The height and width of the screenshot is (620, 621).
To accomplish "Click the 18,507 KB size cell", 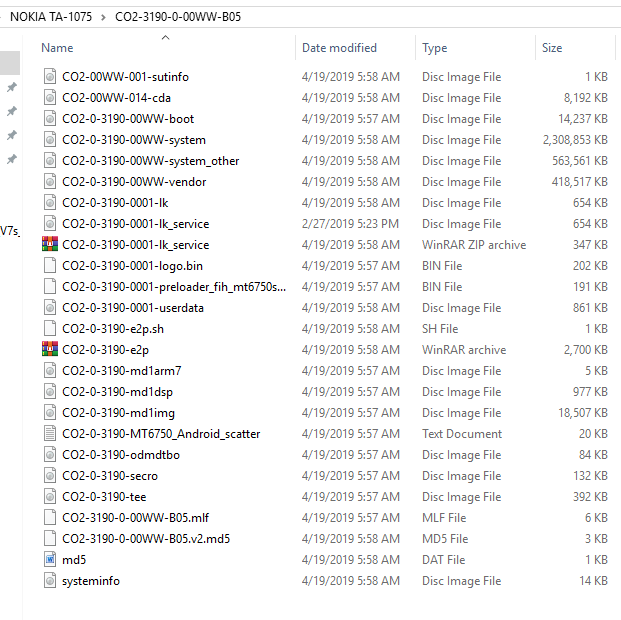I will click(x=583, y=413).
